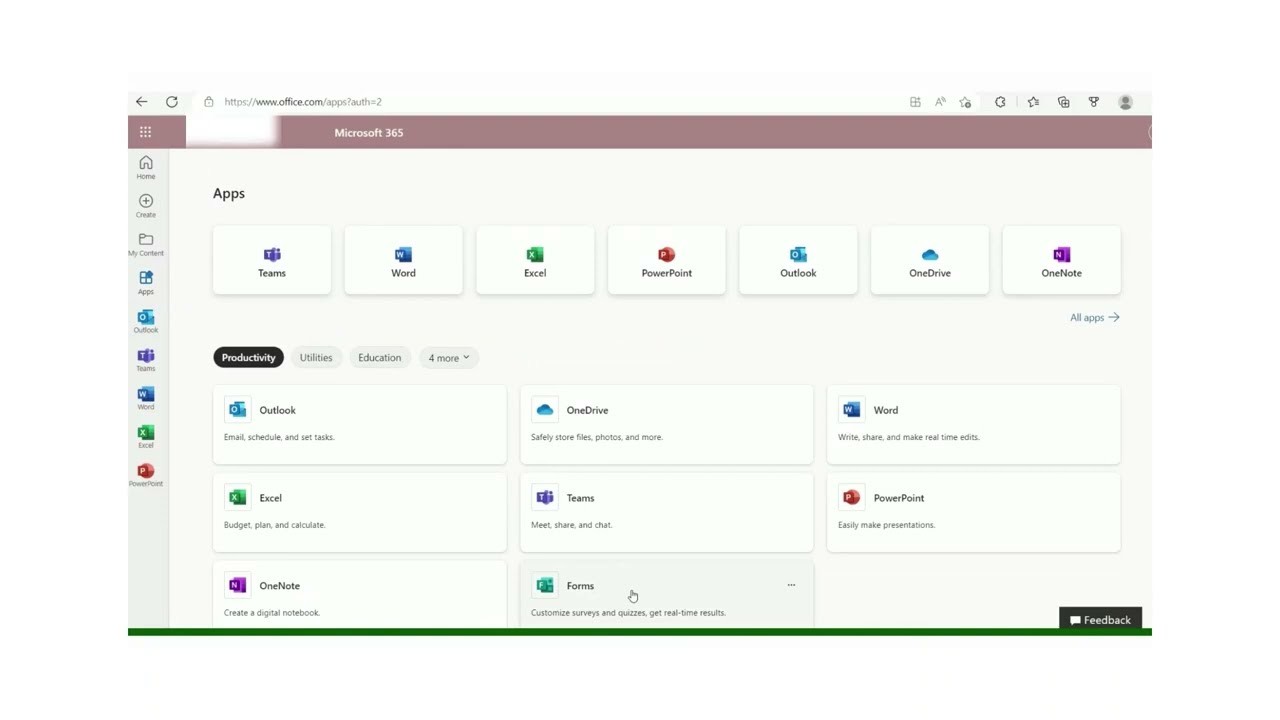Viewport: 1280px width, 720px height.
Task: Open browser collections icon
Action: tap(1064, 102)
